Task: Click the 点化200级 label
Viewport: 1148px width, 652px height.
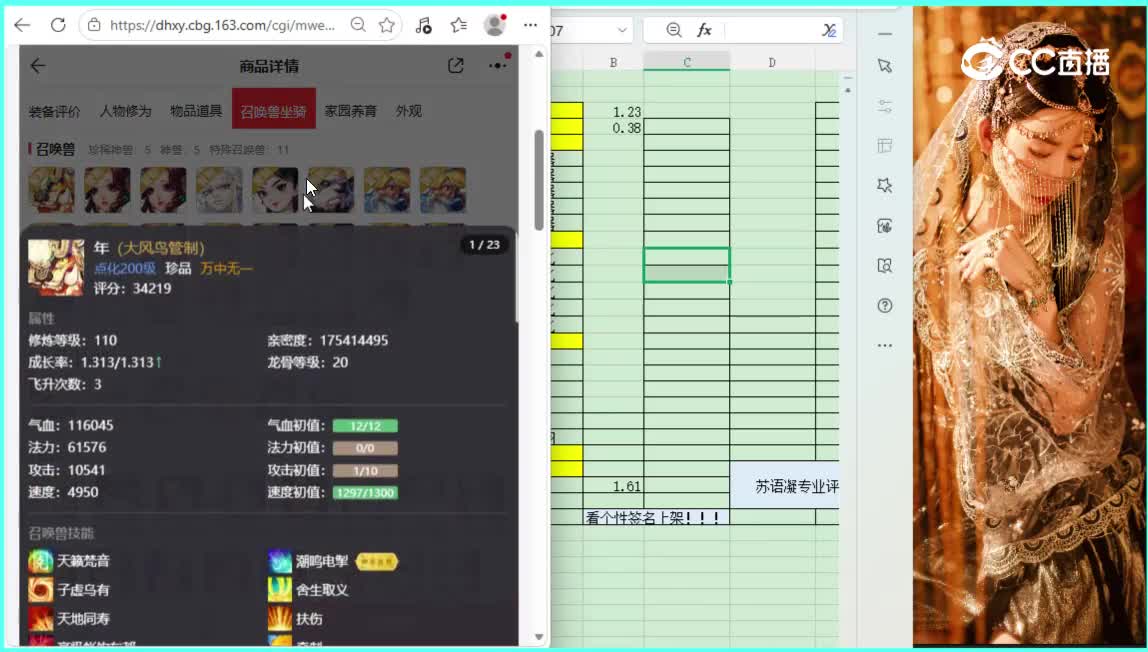Action: (x=124, y=269)
